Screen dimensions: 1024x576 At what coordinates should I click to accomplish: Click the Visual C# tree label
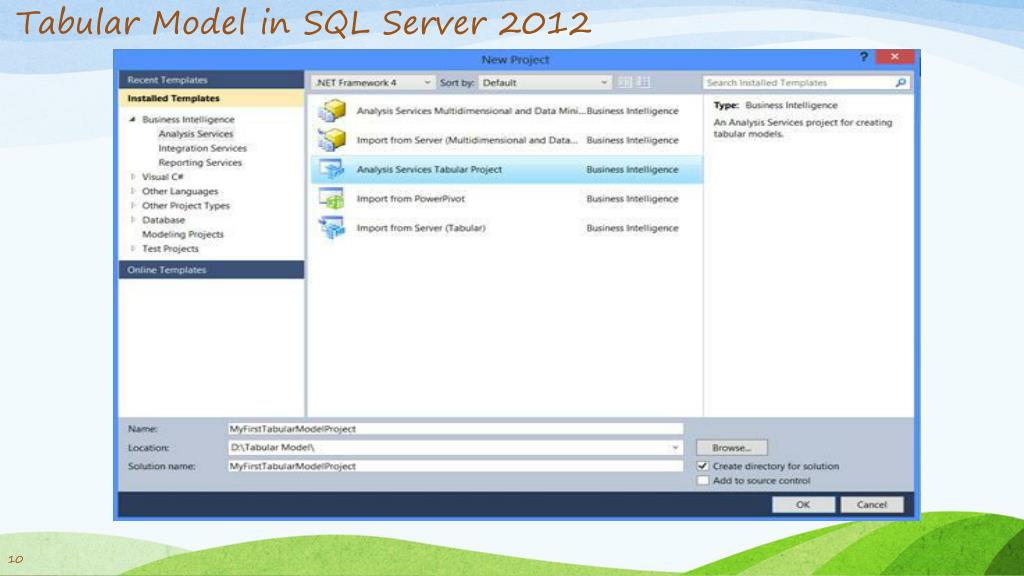[x=163, y=177]
